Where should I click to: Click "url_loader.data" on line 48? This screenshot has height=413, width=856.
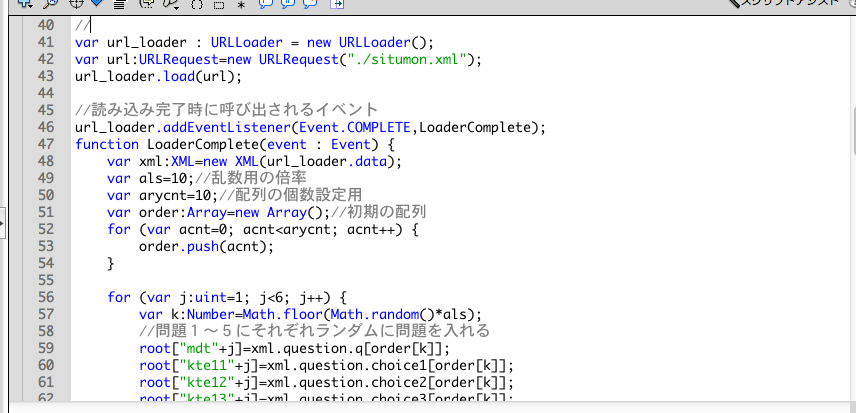(x=326, y=161)
